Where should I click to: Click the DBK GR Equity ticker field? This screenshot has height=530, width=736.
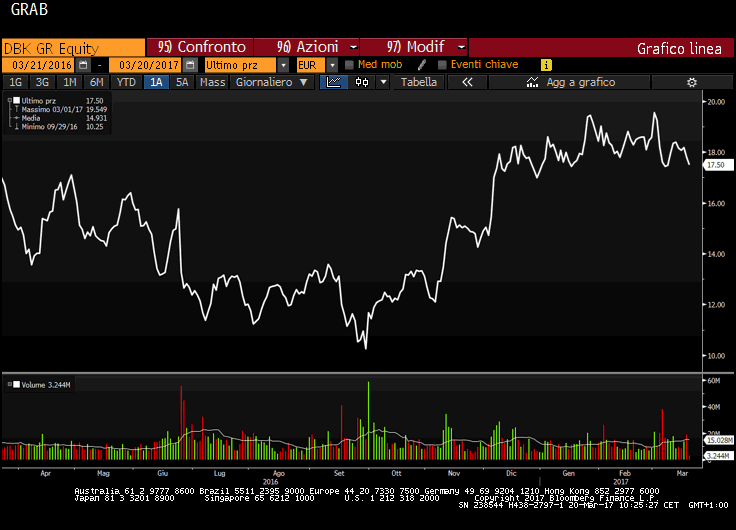tap(73, 47)
